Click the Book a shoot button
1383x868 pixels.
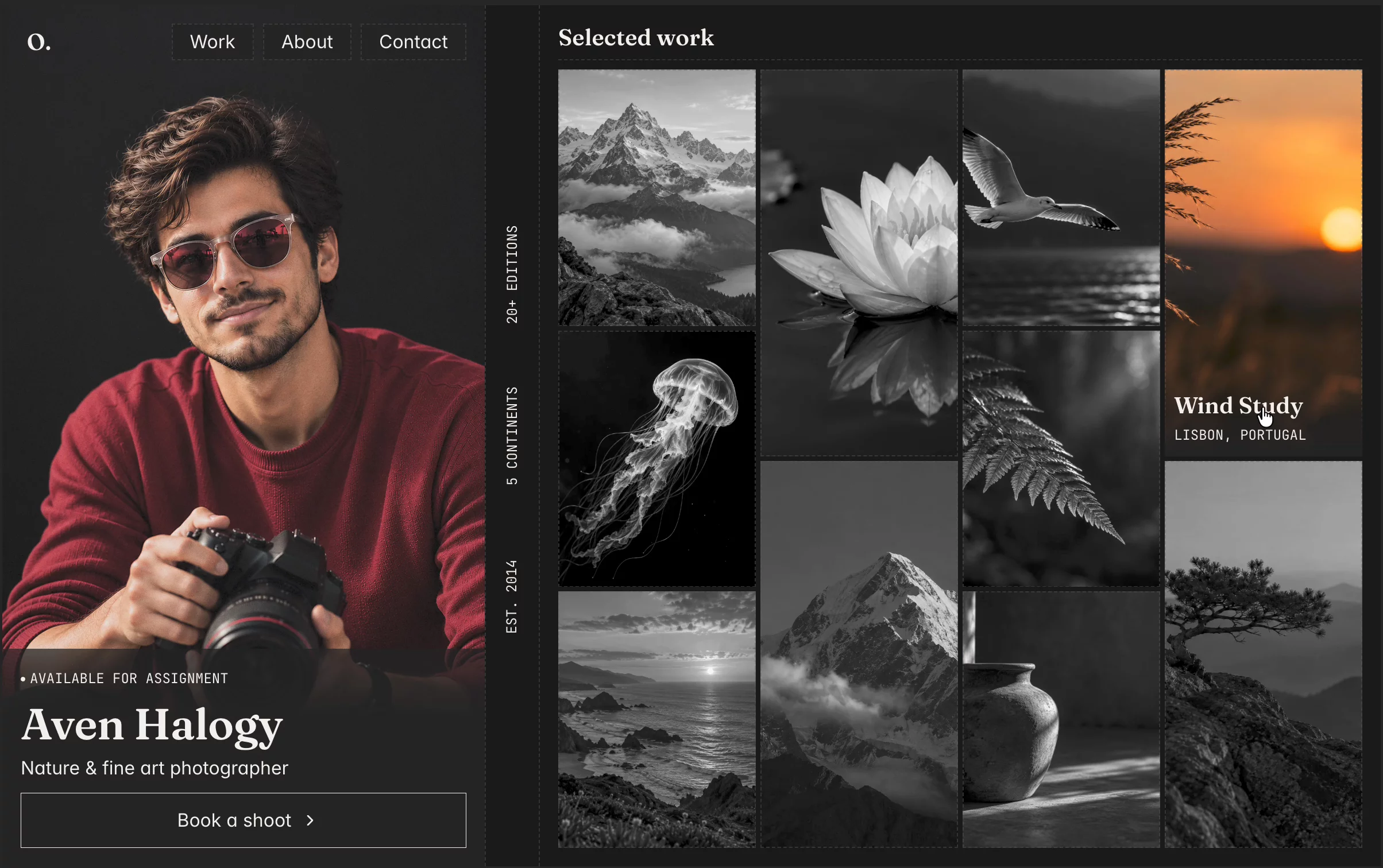pos(244,820)
